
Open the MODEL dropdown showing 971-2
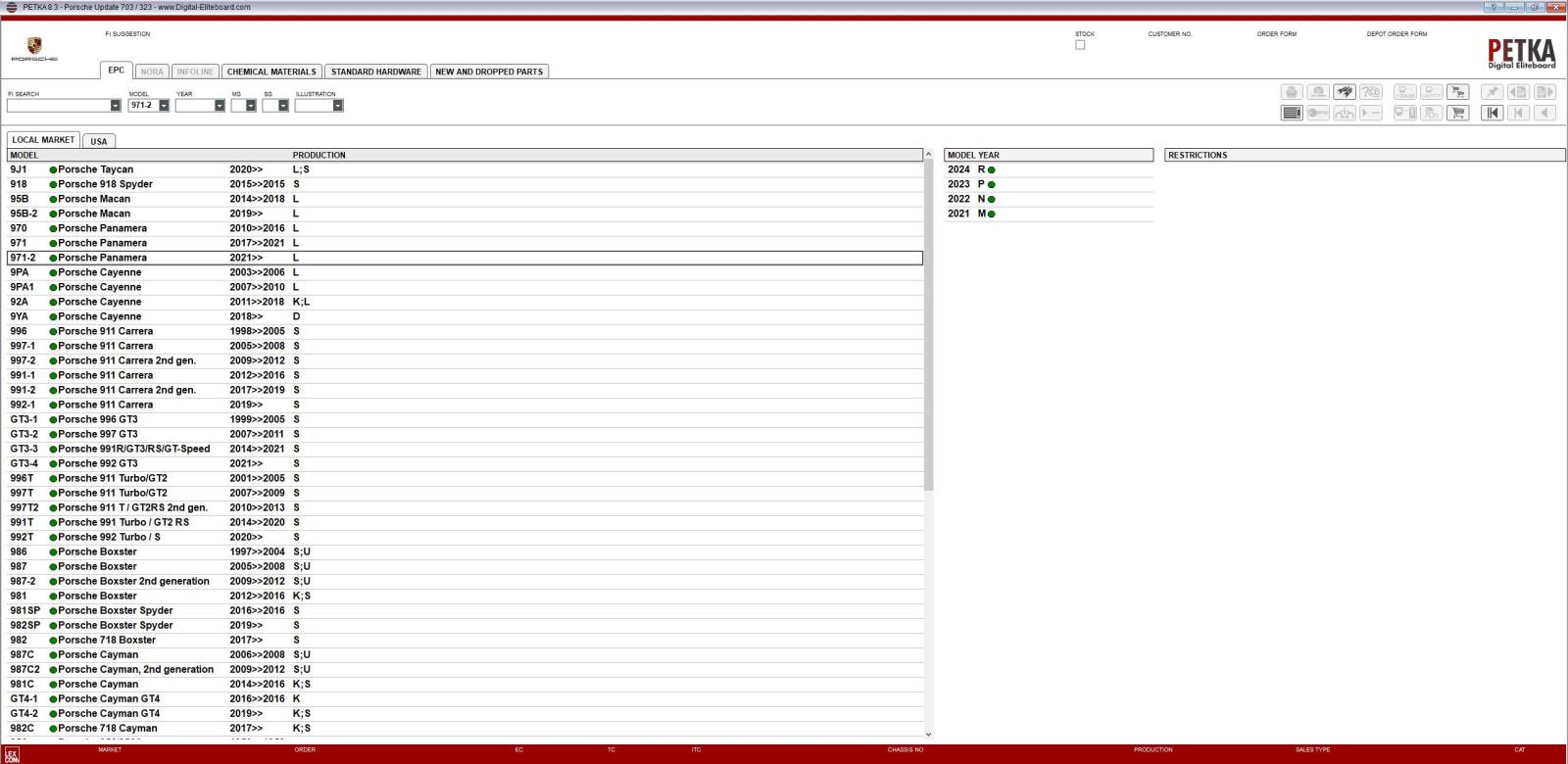click(164, 106)
